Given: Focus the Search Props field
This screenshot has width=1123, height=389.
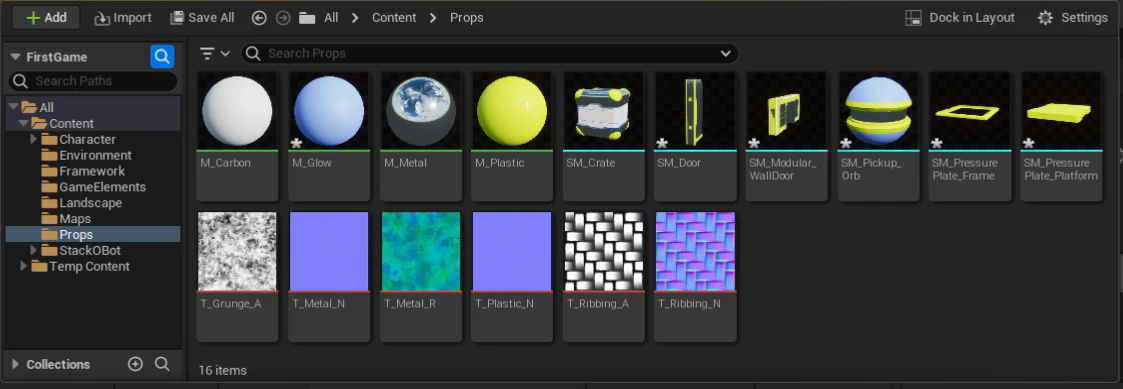Looking at the screenshot, I should pyautogui.click(x=489, y=53).
